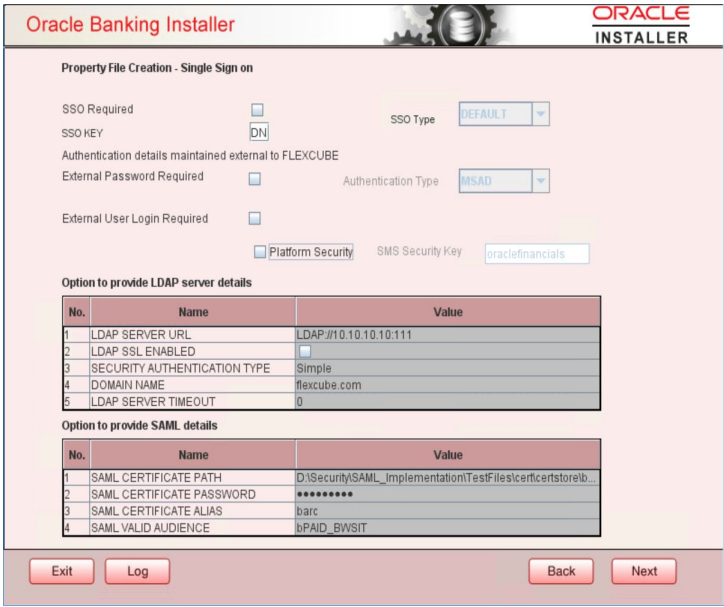The width and height of the screenshot is (724, 607).
Task: Click the SSO KEY field containing DN
Action: 259,133
